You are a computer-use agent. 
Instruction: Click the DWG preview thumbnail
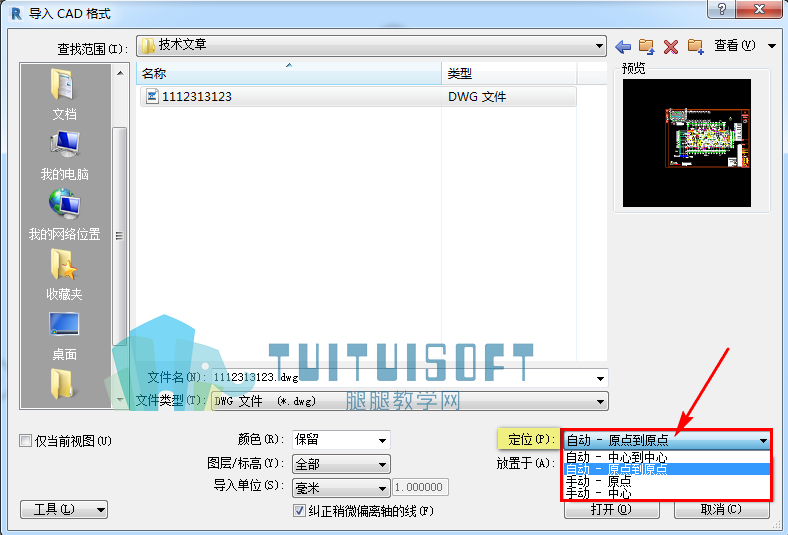click(x=686, y=143)
